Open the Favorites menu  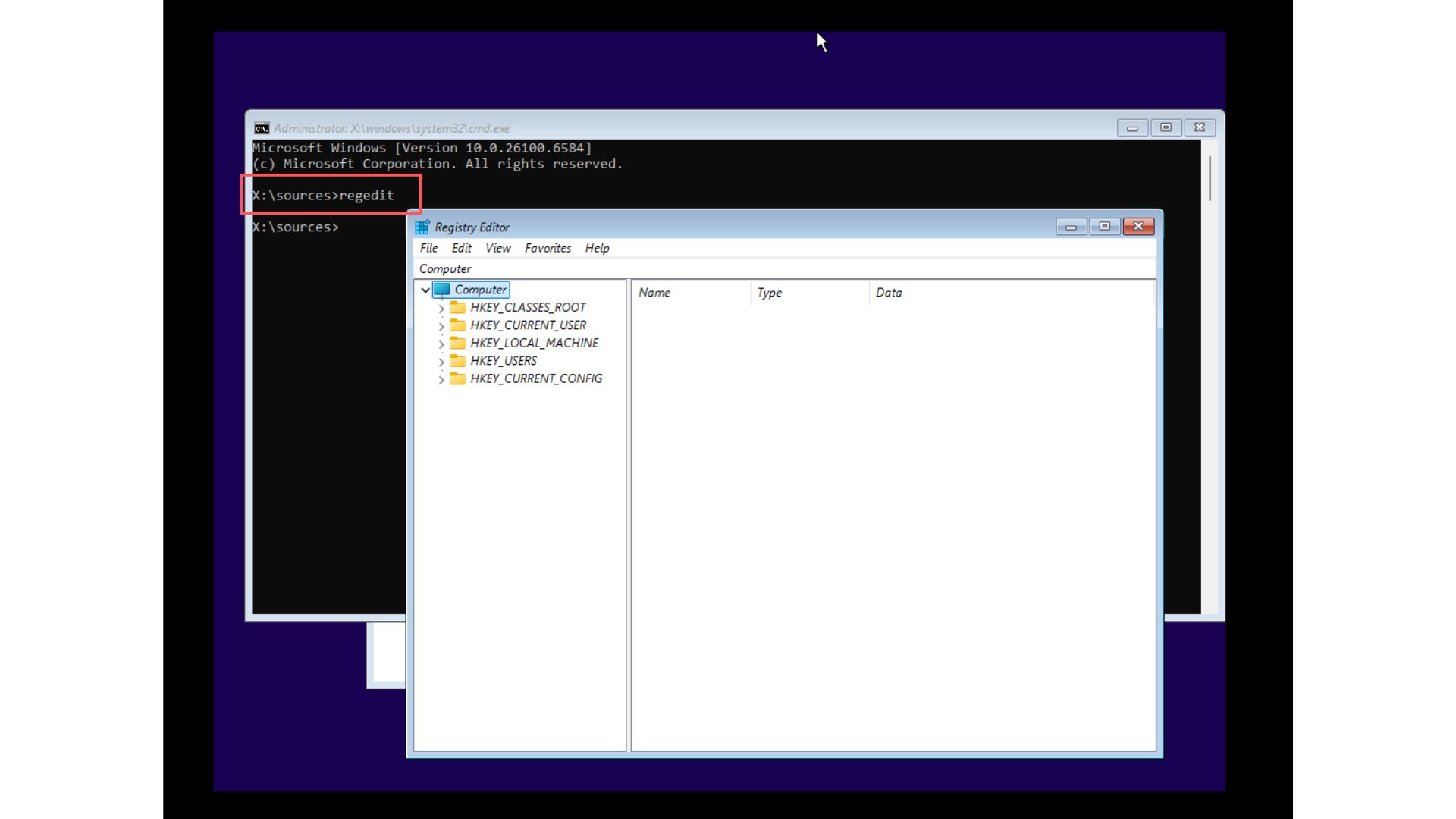coord(548,248)
